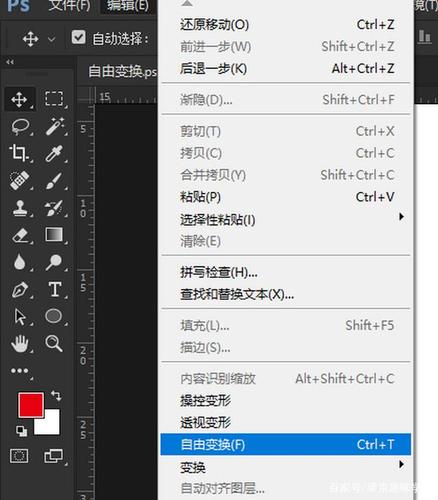Select the Lasso tool
The width and height of the screenshot is (438, 500).
click(20, 127)
